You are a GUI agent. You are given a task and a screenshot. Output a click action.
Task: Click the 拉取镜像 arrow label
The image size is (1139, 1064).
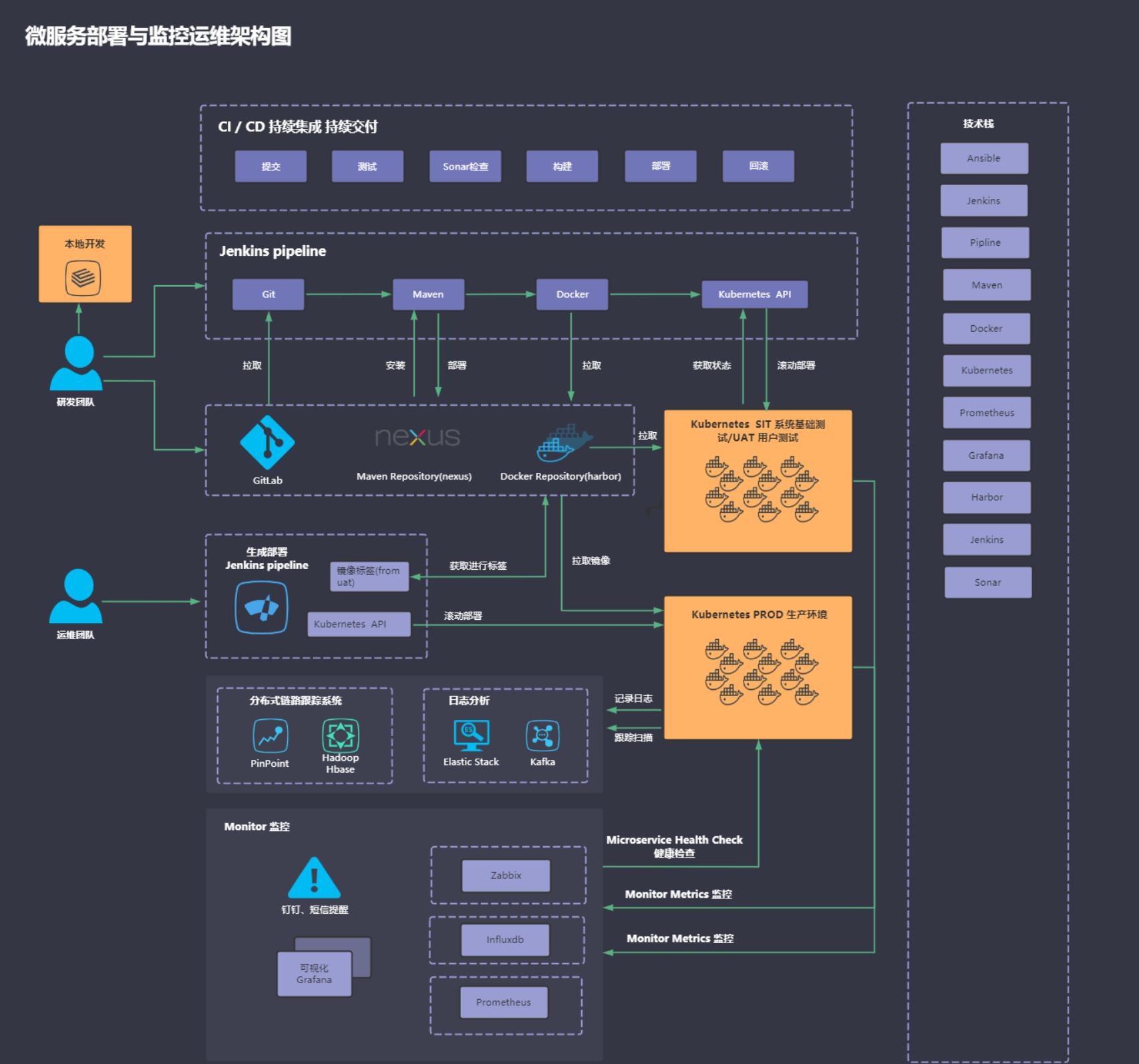point(591,561)
